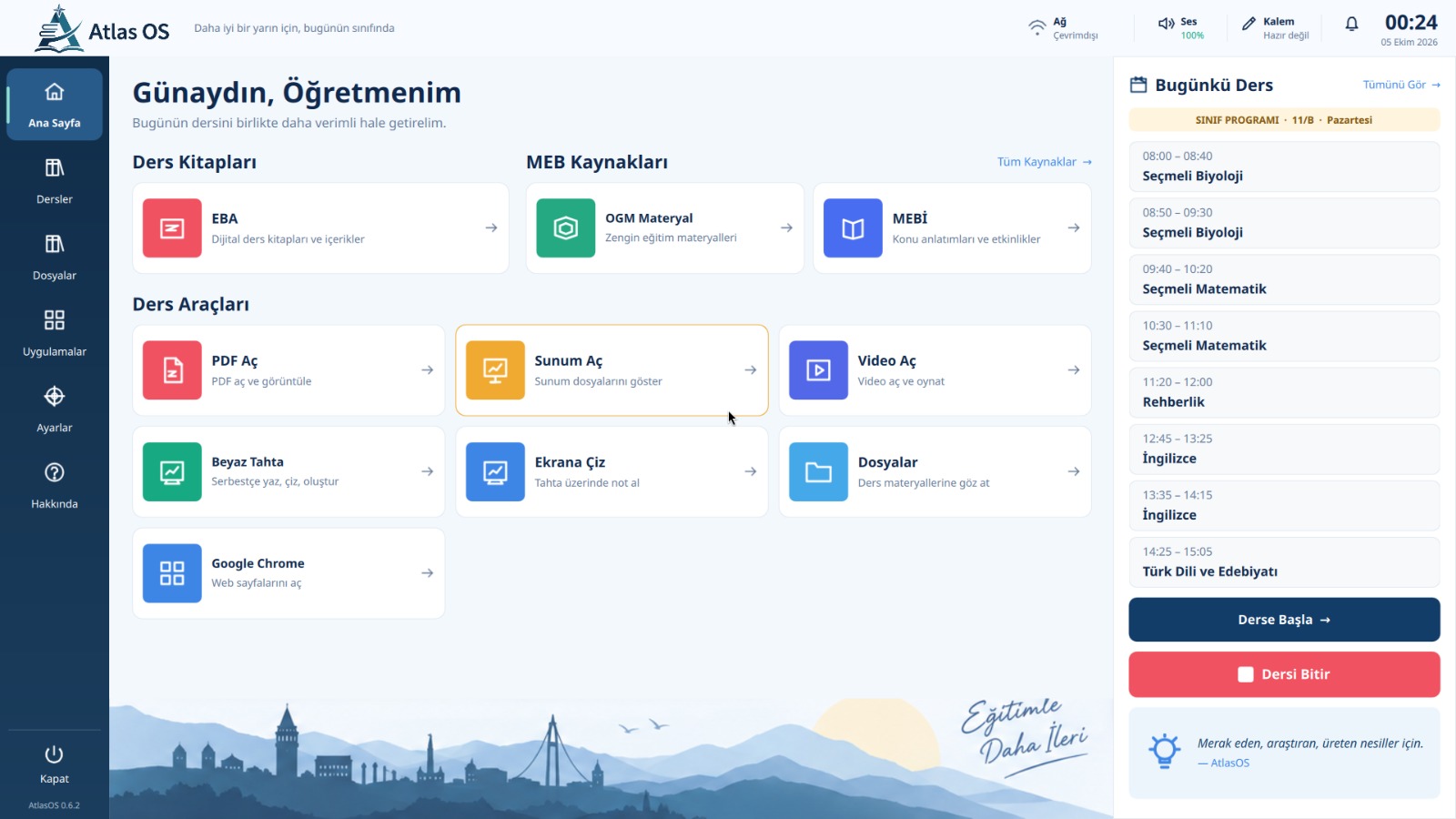Open the PDF Aç red document icon

coord(172,370)
